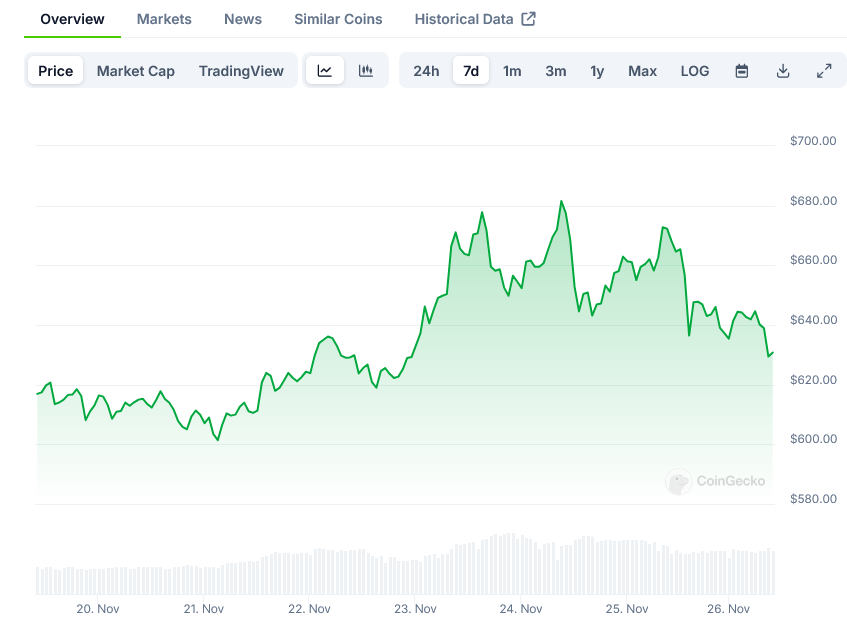Set time range to 1m

pos(512,71)
